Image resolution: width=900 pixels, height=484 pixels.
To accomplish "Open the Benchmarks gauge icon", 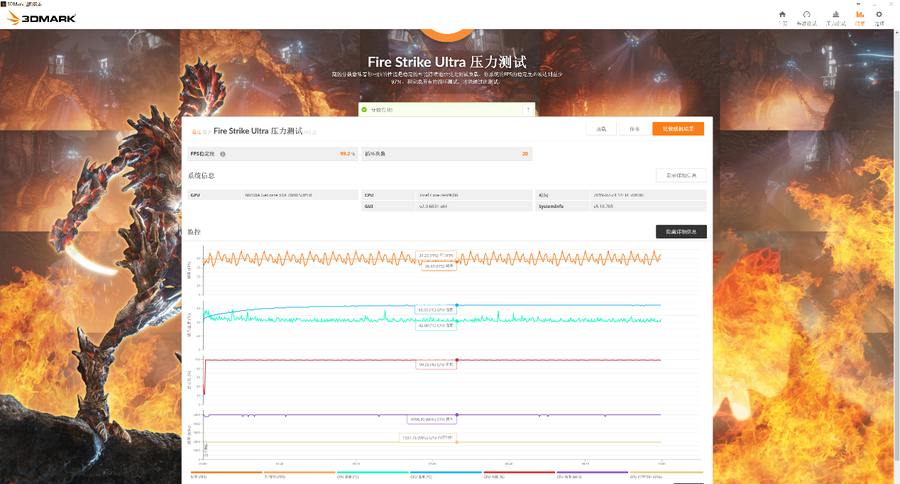I will 806,17.
